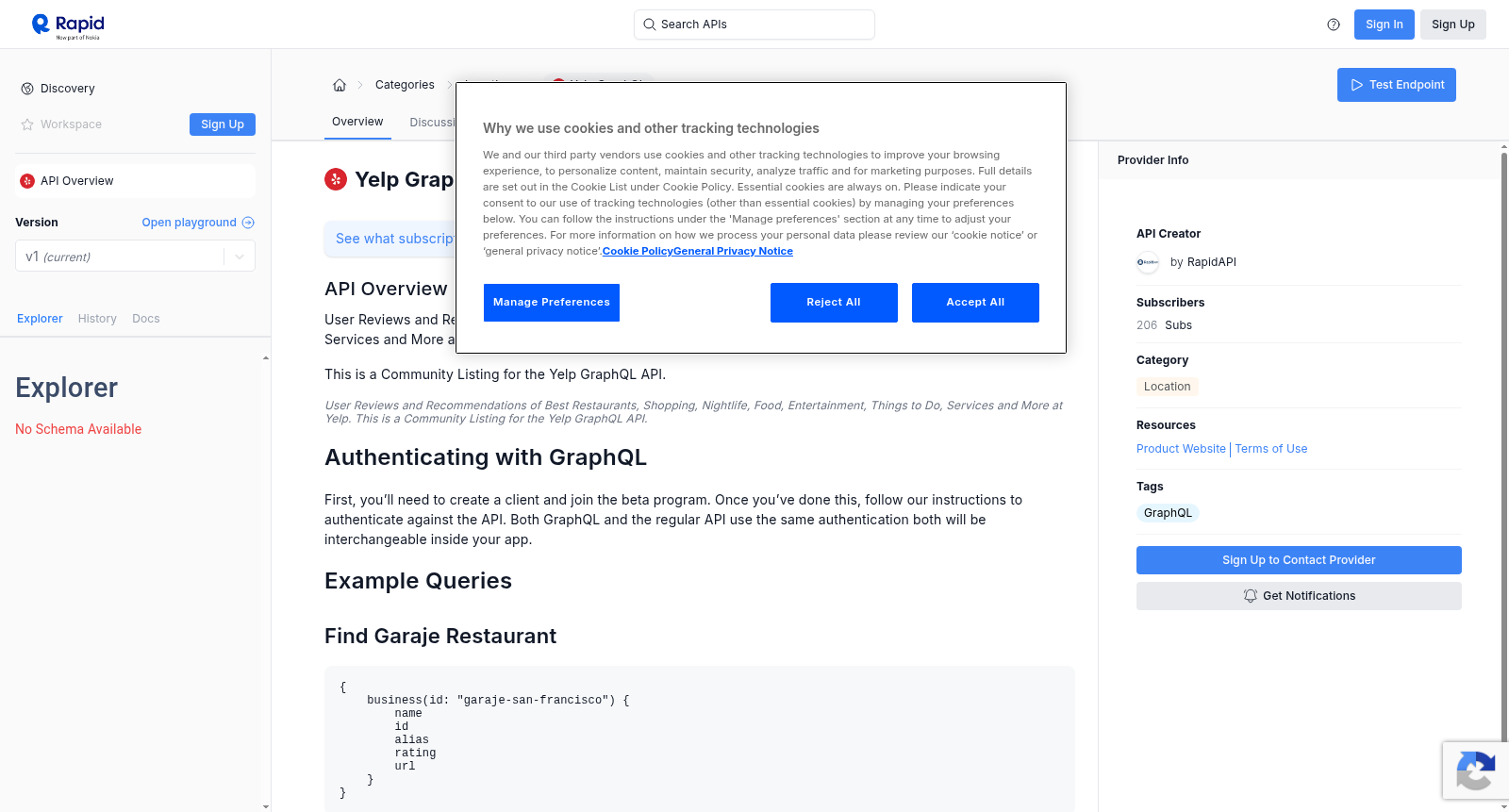Click the Rapid logo in header
The height and width of the screenshot is (812, 1509).
click(68, 25)
